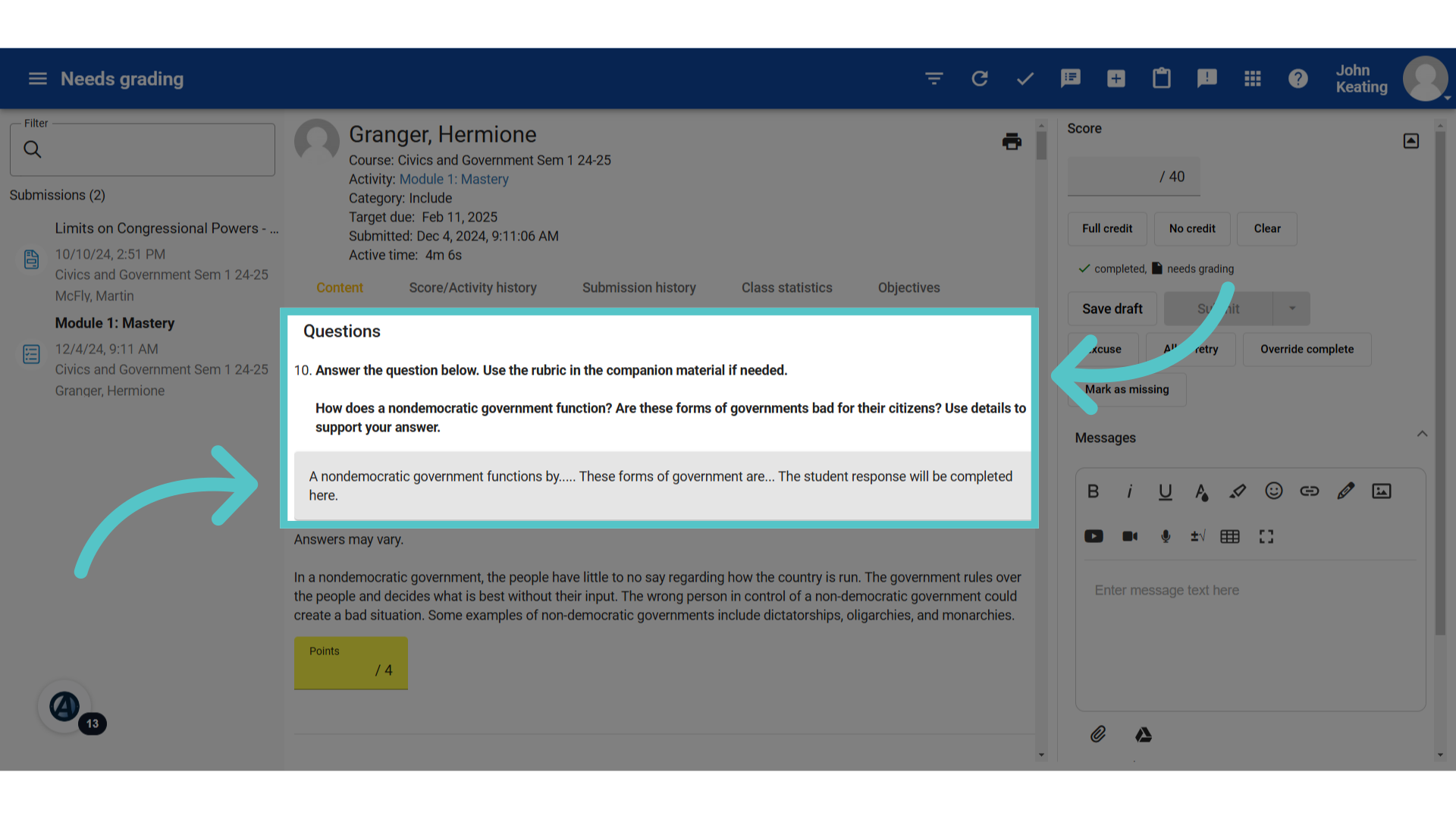The image size is (1456, 819).
Task: Insert emoji in message editor
Action: [x=1274, y=491]
